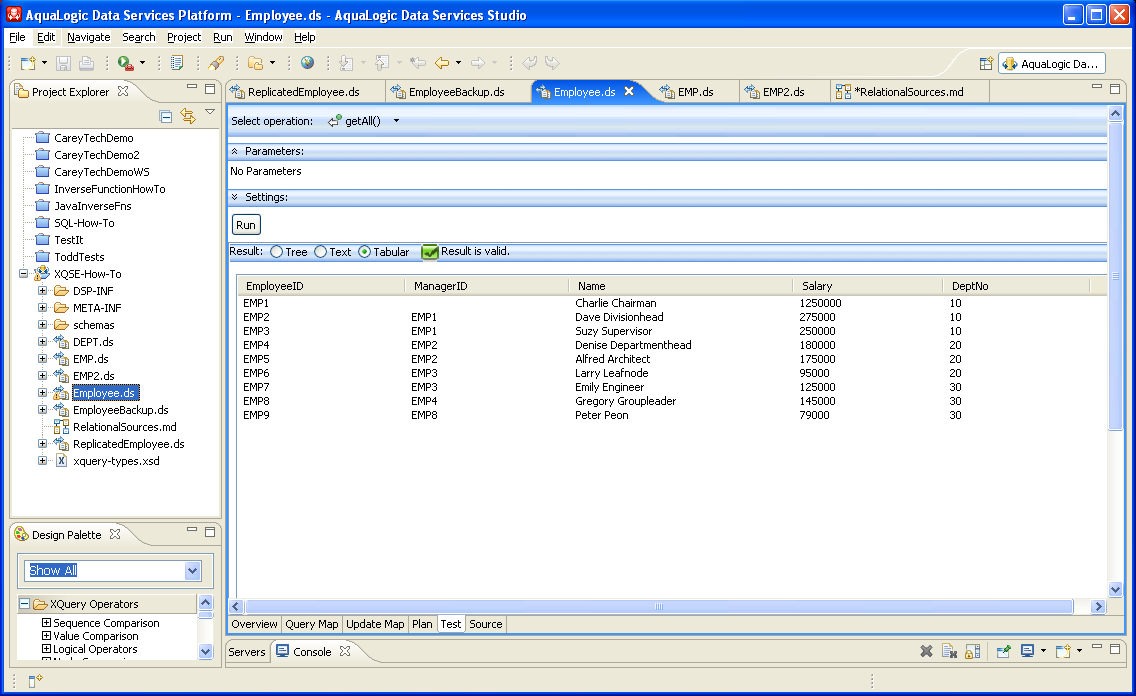This screenshot has height=696, width=1136.
Task: Select the Tabular result radio button
Action: (x=364, y=252)
